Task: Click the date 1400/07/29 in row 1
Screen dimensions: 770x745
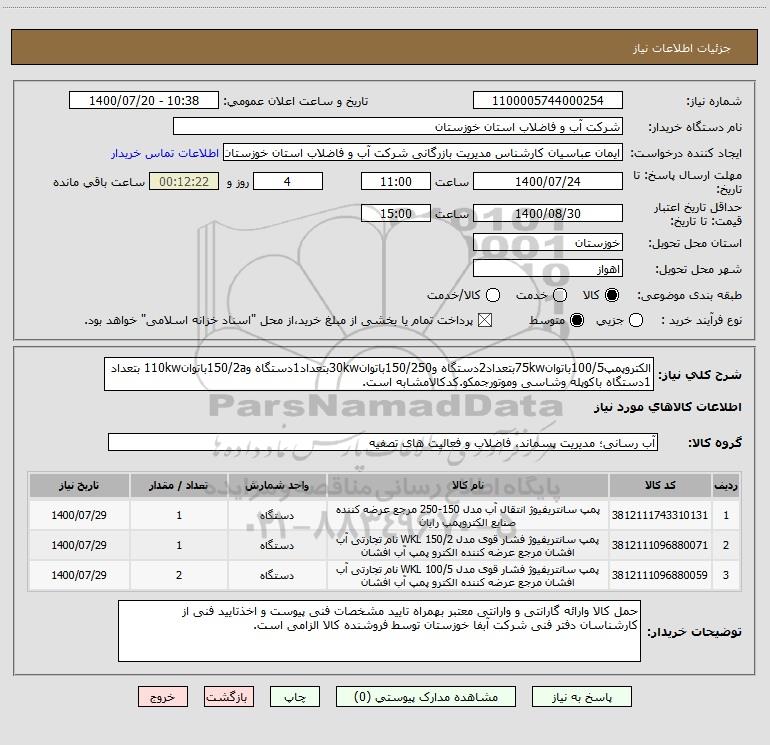Action: (x=79, y=515)
